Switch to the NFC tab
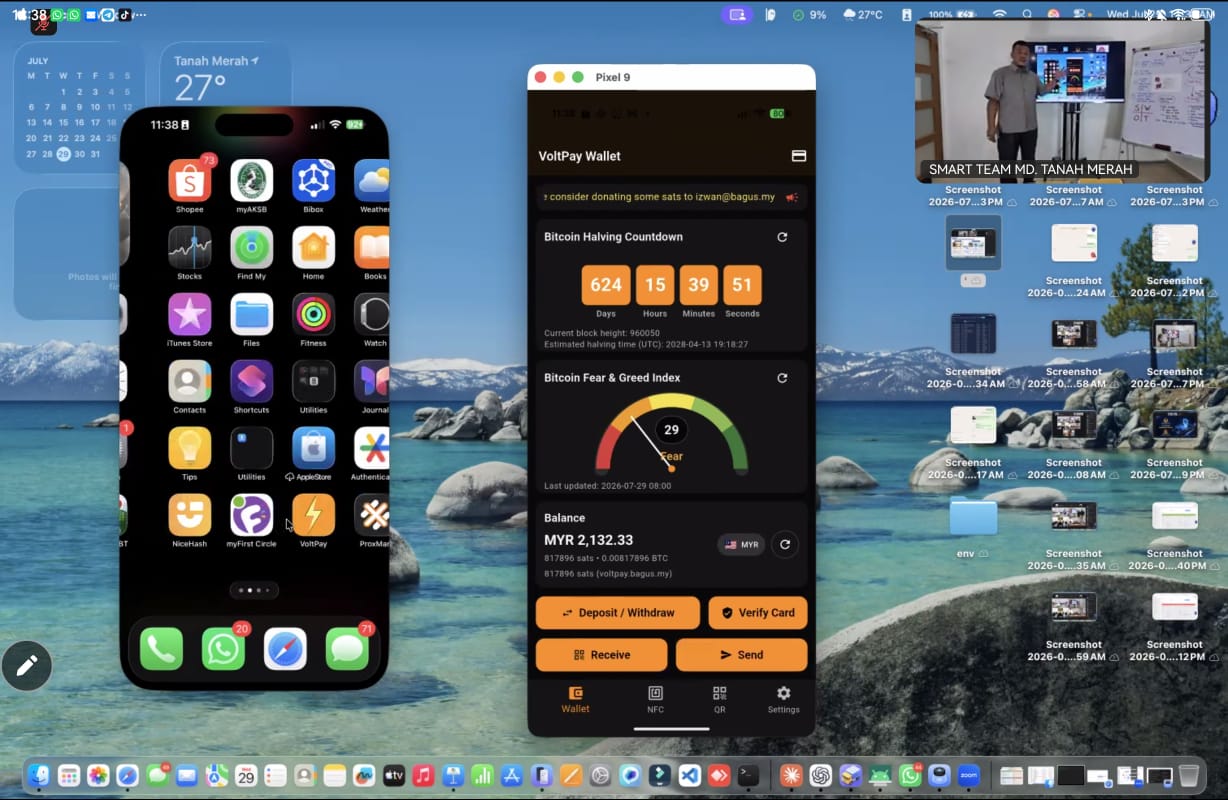 [655, 700]
